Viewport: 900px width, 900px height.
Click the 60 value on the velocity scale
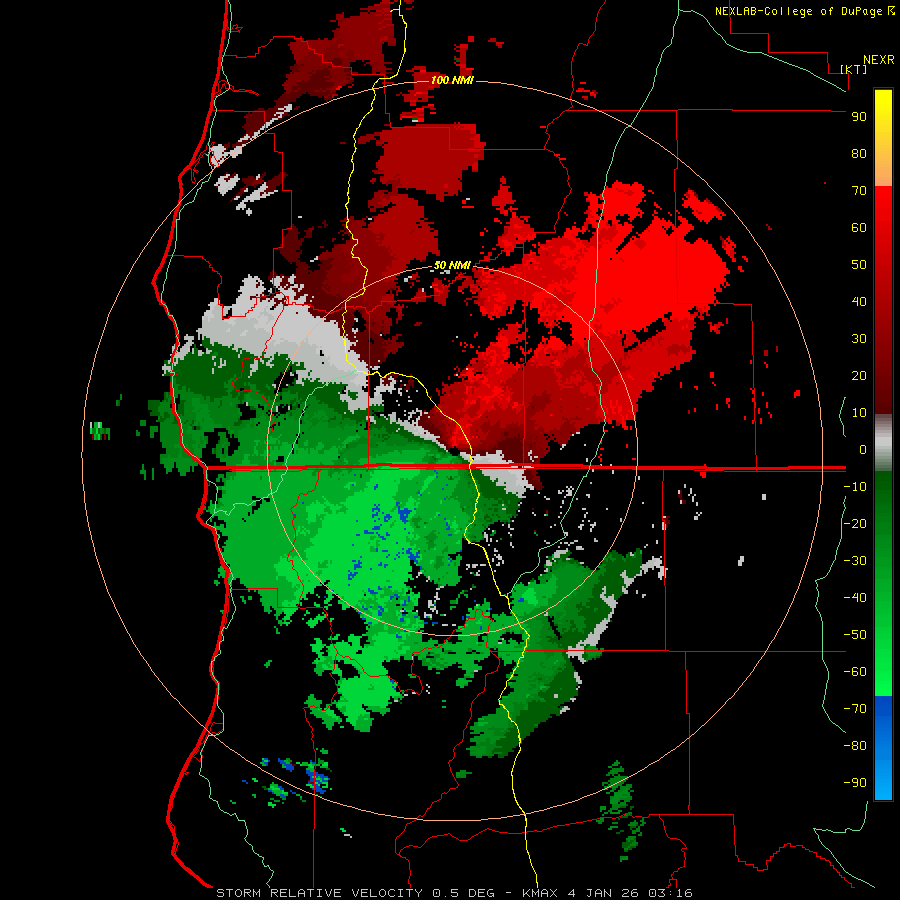pos(859,227)
